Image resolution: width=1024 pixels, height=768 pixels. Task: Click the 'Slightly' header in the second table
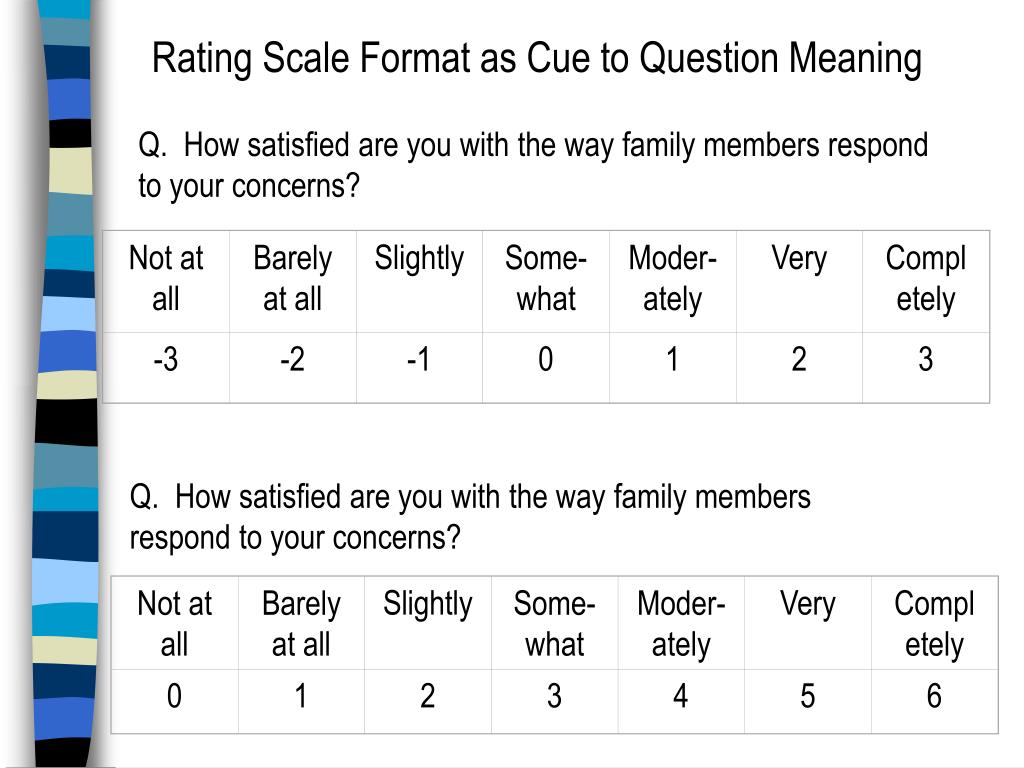[x=428, y=623]
